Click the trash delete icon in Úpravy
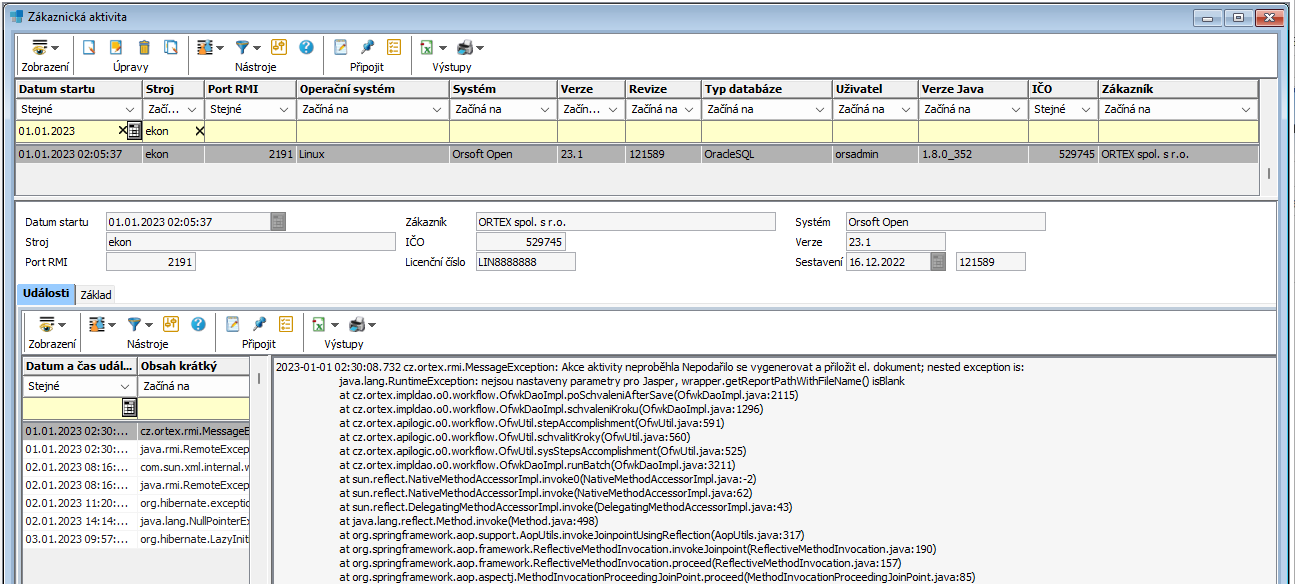The image size is (1295, 584). pos(144,47)
